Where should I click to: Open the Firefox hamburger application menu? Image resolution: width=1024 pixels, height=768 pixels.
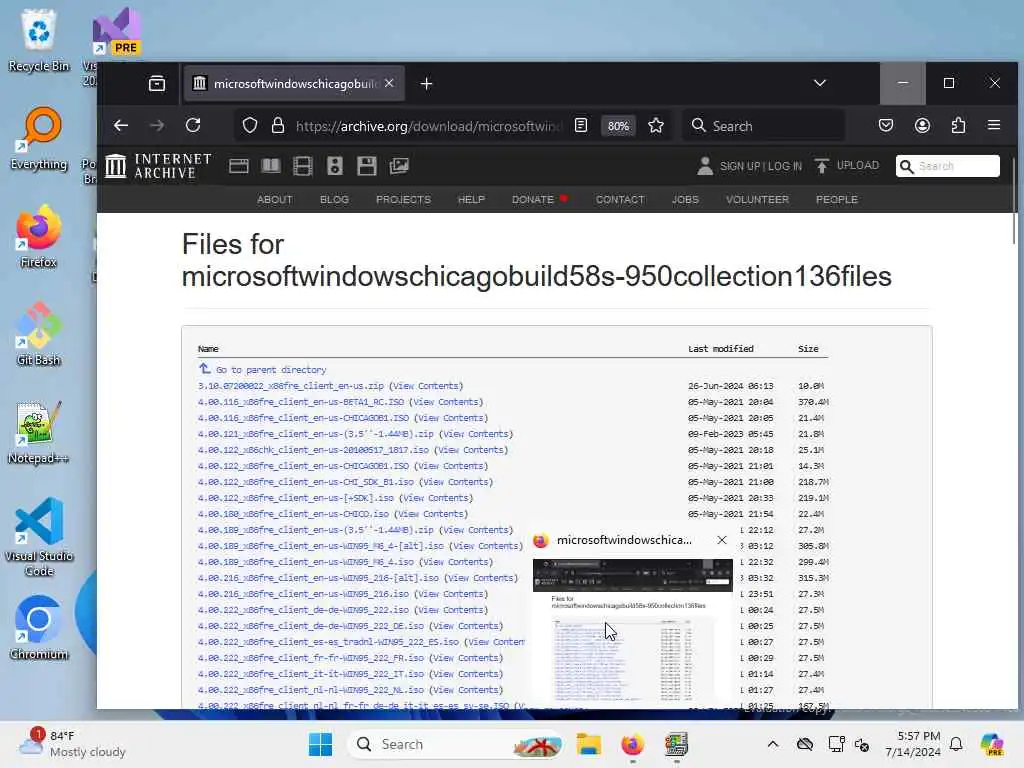point(994,125)
